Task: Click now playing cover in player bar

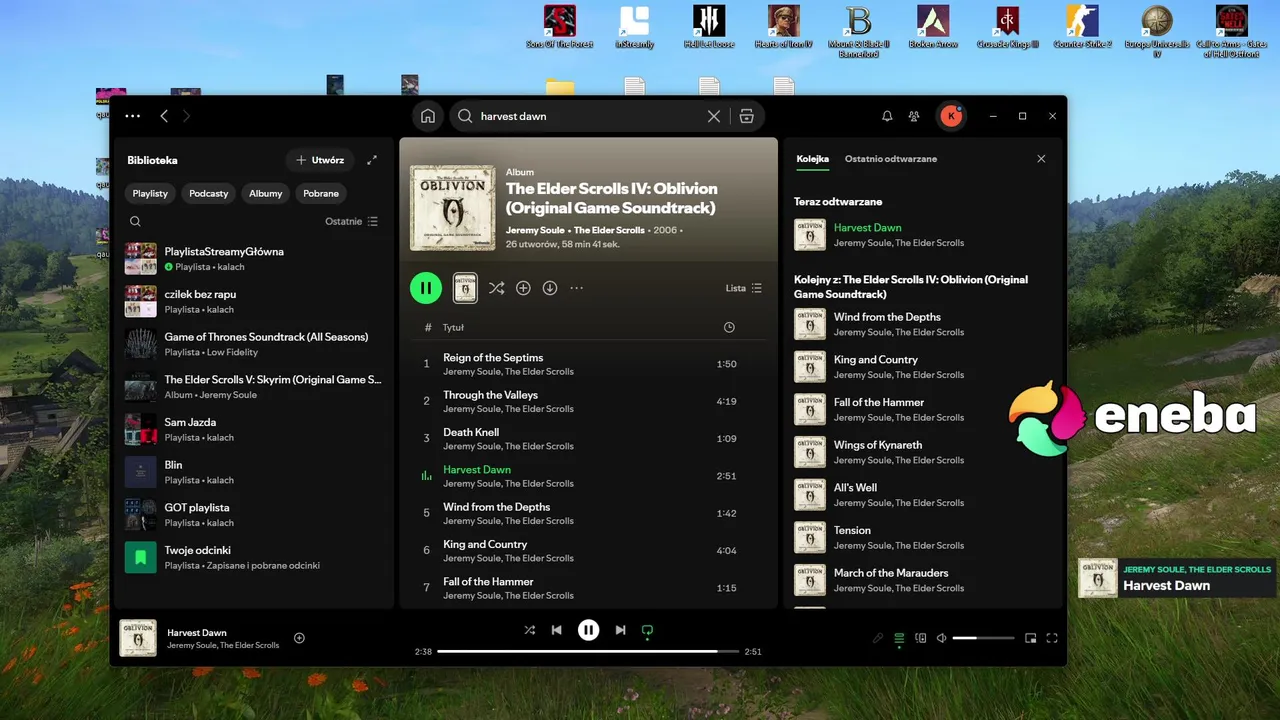Action: [x=138, y=638]
